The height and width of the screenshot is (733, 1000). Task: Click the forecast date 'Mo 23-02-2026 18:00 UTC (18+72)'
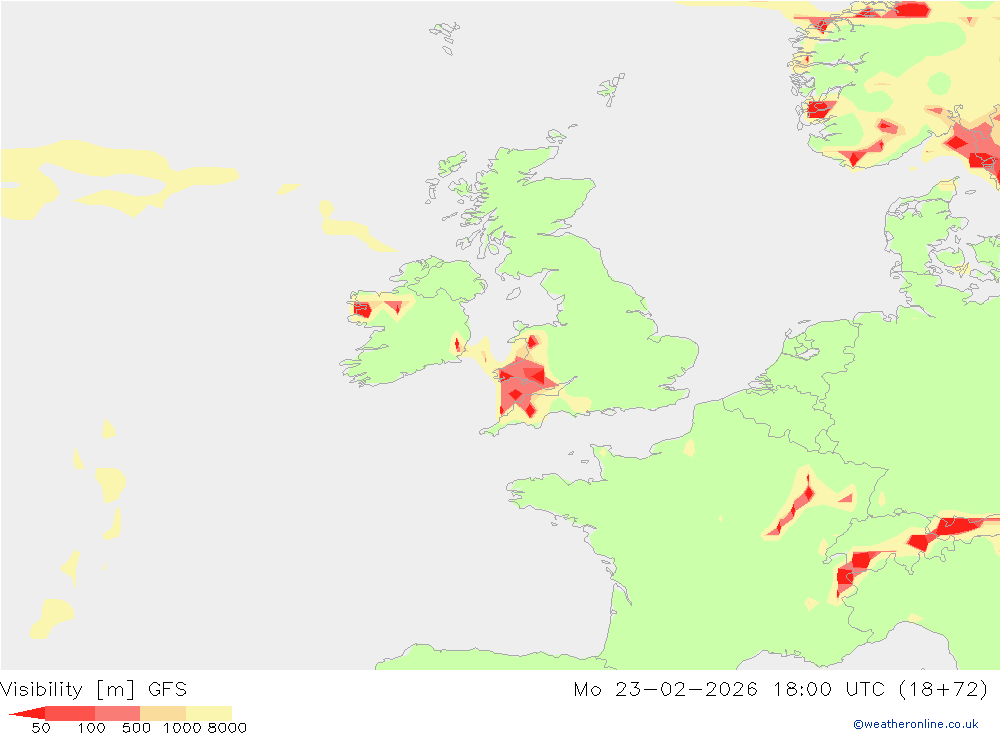tap(781, 690)
